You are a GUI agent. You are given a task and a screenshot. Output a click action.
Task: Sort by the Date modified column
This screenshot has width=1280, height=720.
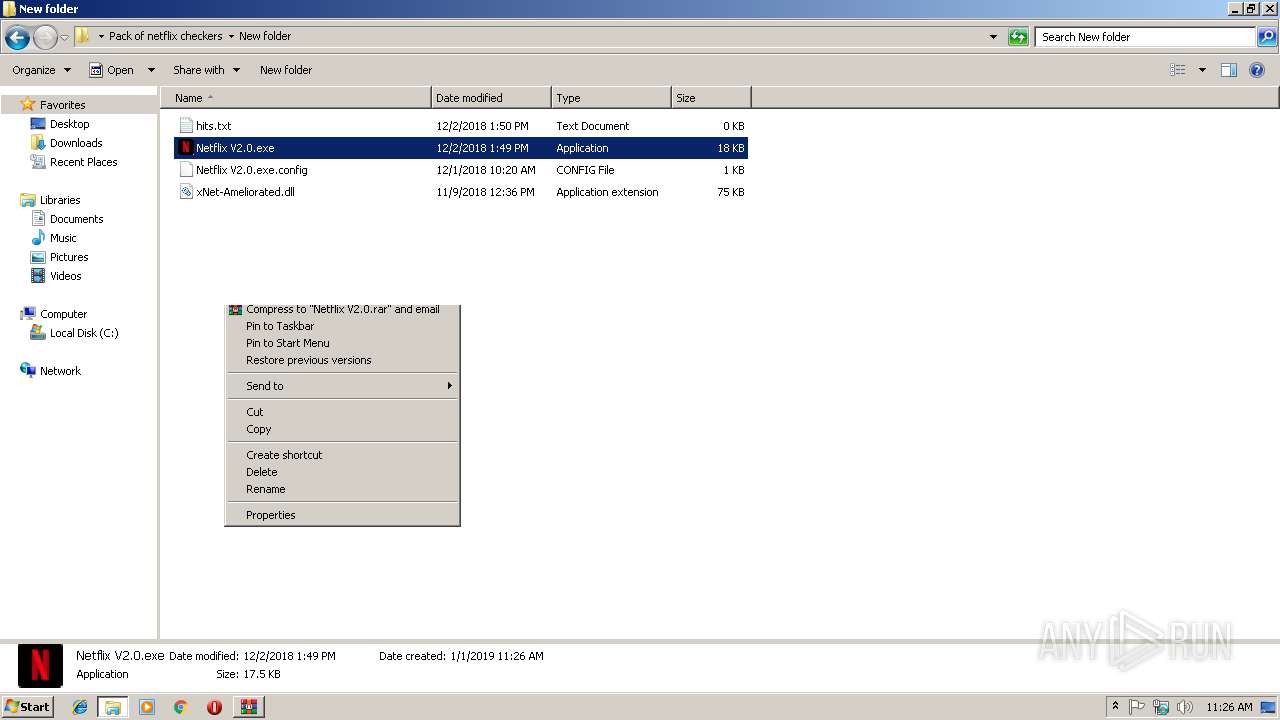pos(491,98)
